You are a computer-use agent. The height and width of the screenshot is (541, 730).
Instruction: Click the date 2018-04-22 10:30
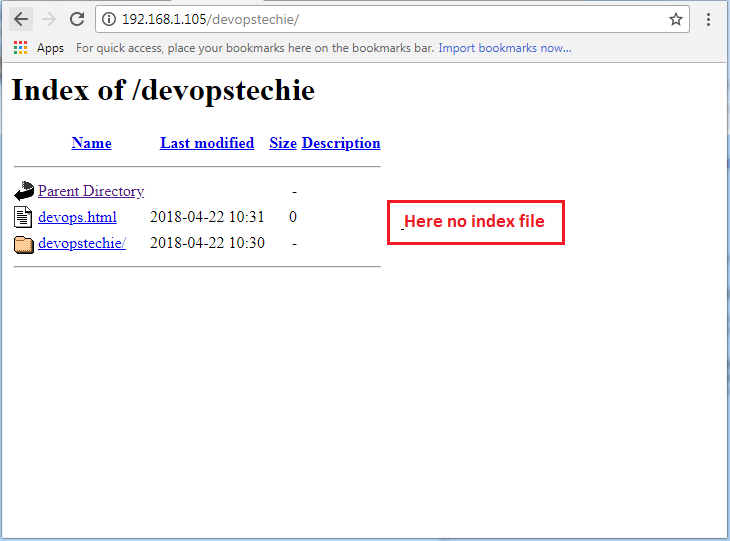point(207,243)
